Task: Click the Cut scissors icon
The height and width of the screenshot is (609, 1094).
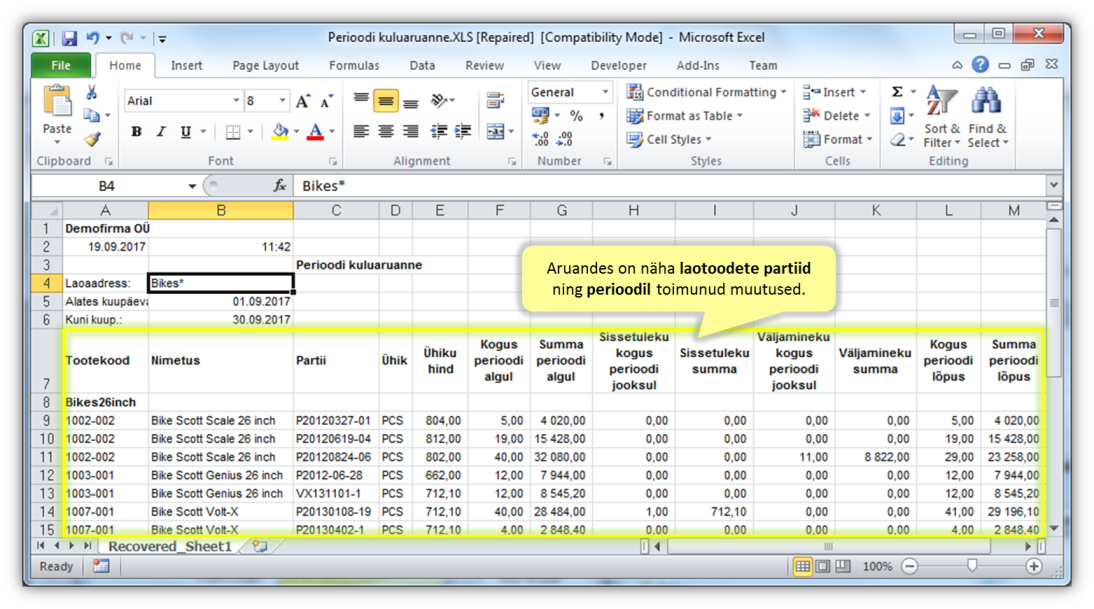Action: (x=91, y=93)
